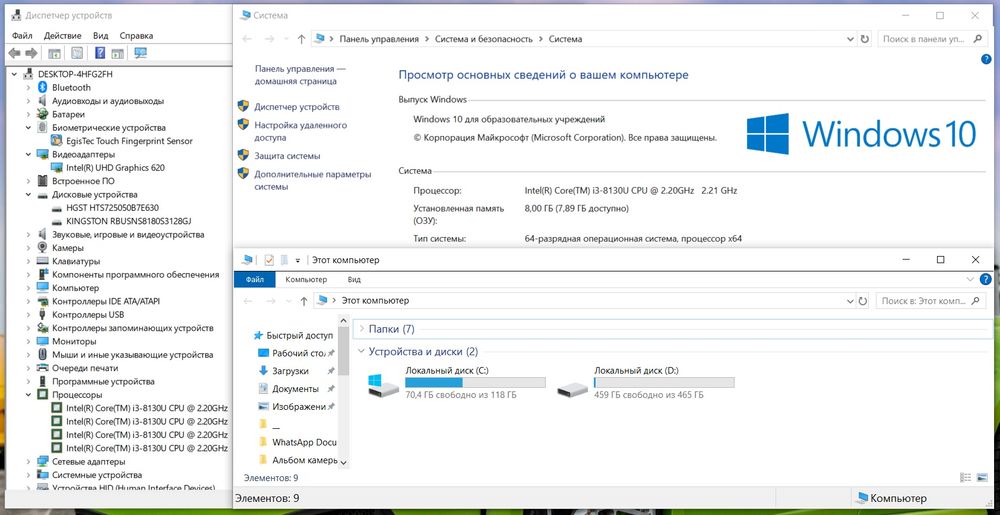Expand the ribbon chevron in Этот компьютер window
Viewport: 1000px width, 515px height.
[x=971, y=279]
